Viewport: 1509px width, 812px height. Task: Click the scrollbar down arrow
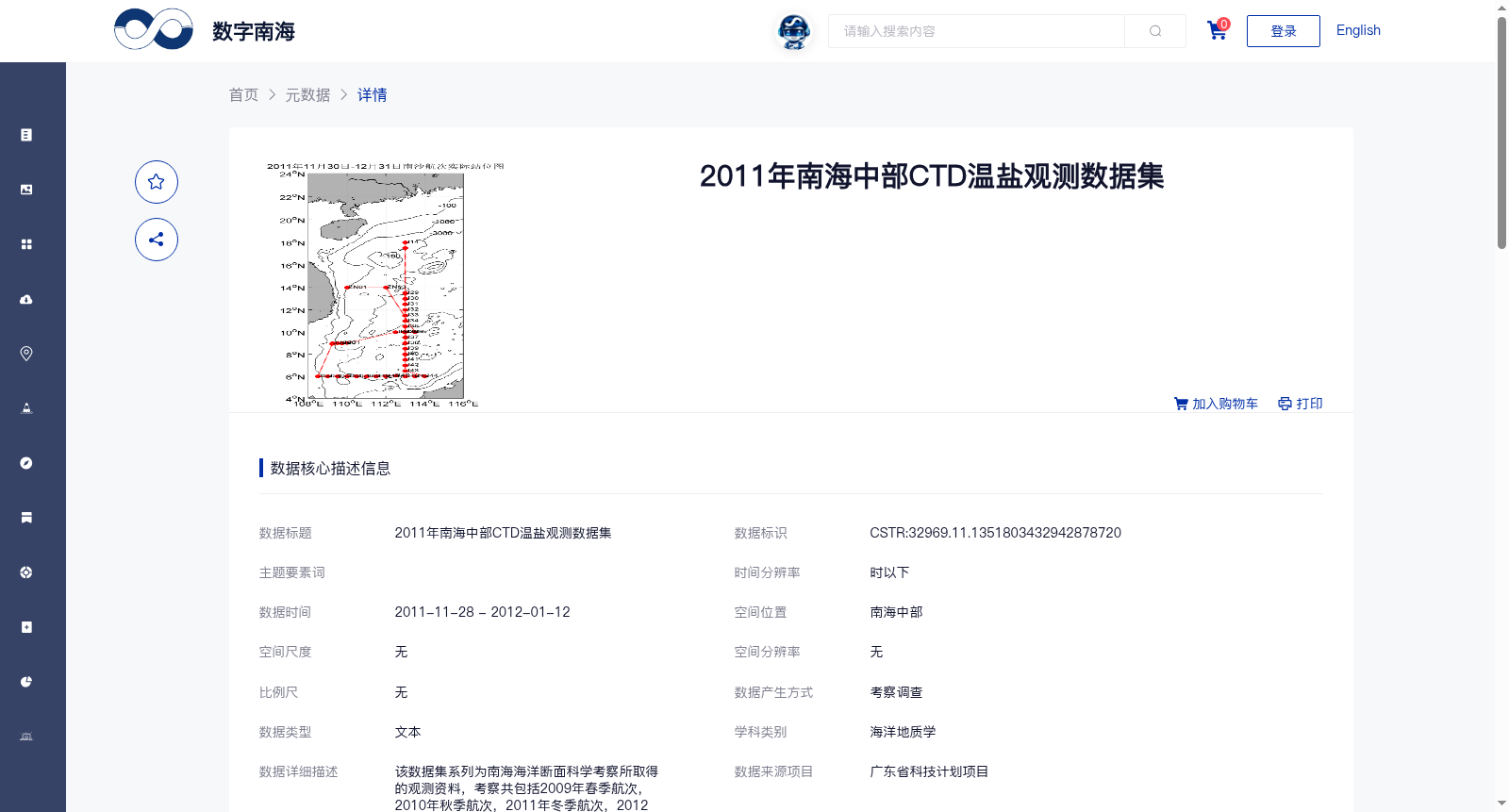(x=1501, y=804)
